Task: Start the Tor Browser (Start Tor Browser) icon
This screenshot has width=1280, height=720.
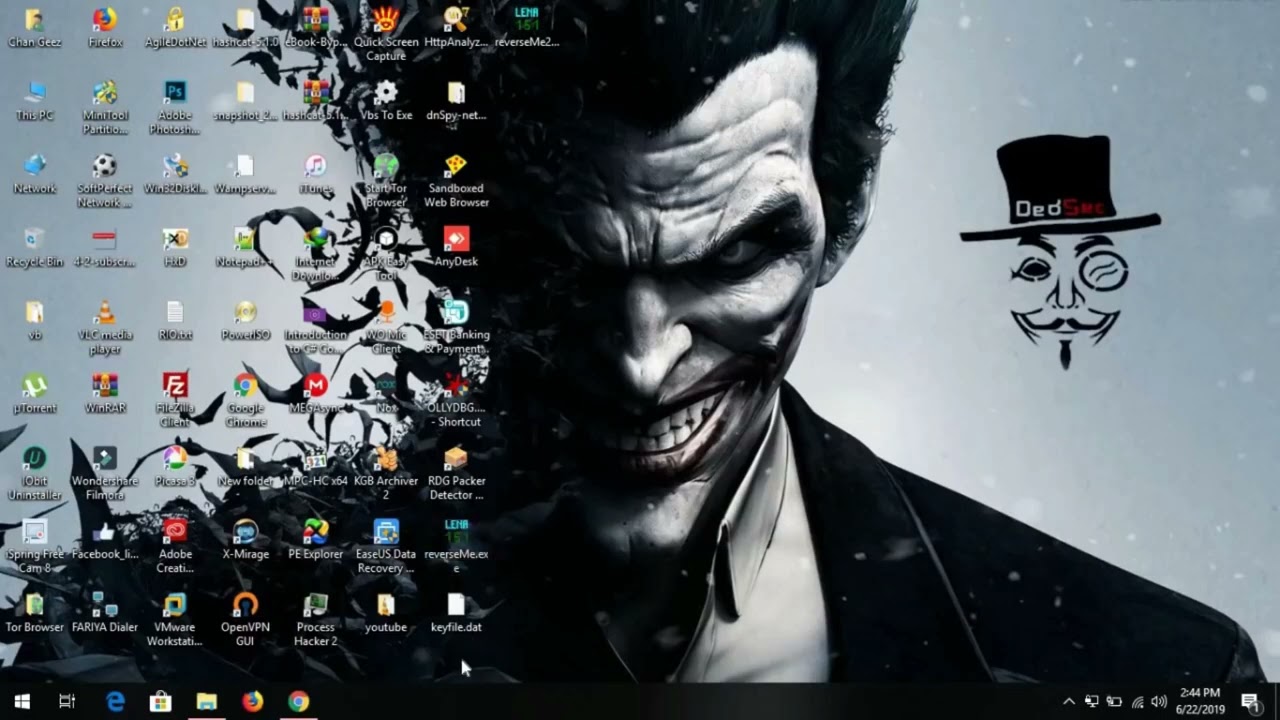Action: tap(386, 181)
